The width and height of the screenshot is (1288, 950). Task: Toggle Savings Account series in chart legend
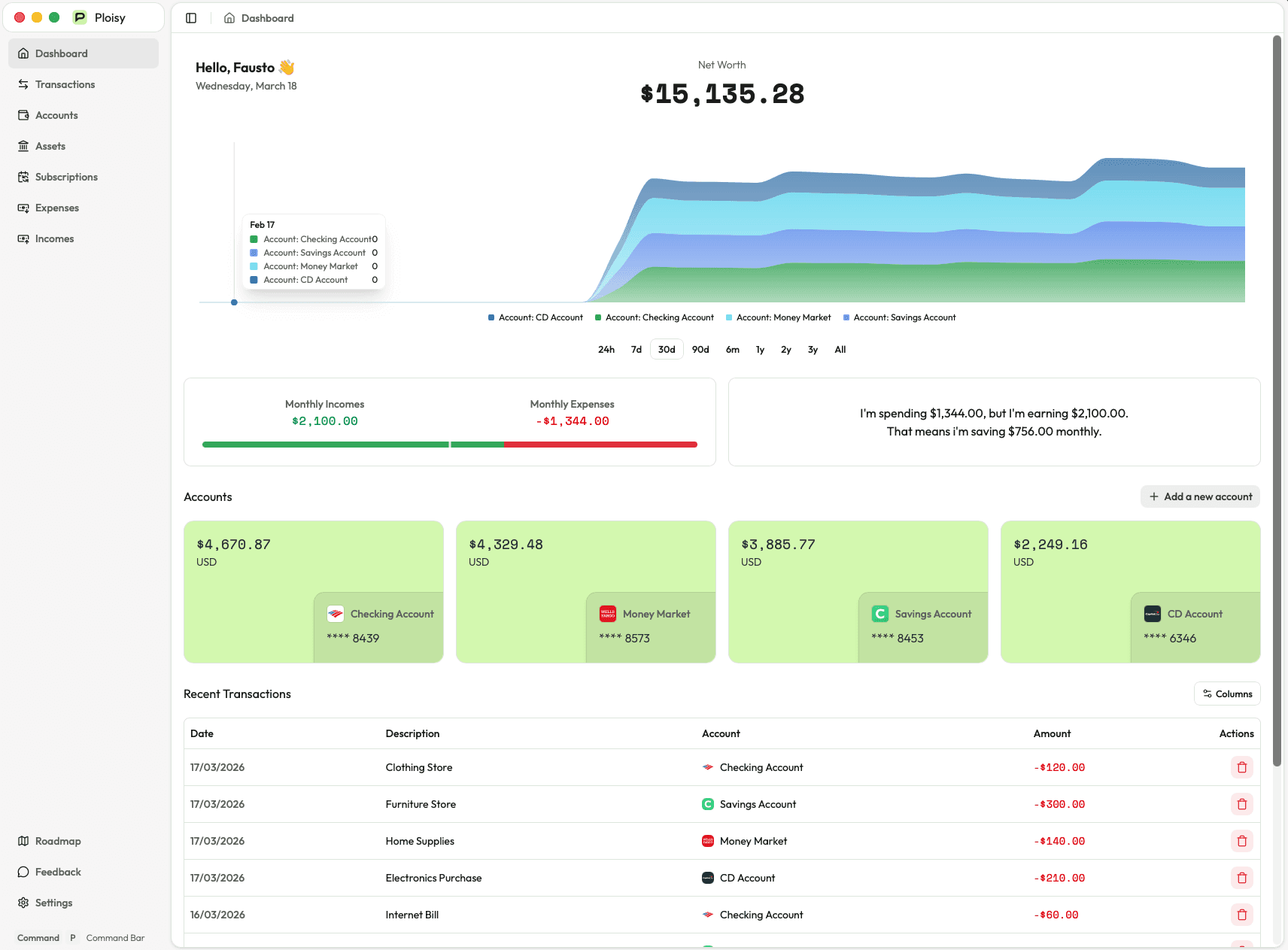(899, 317)
